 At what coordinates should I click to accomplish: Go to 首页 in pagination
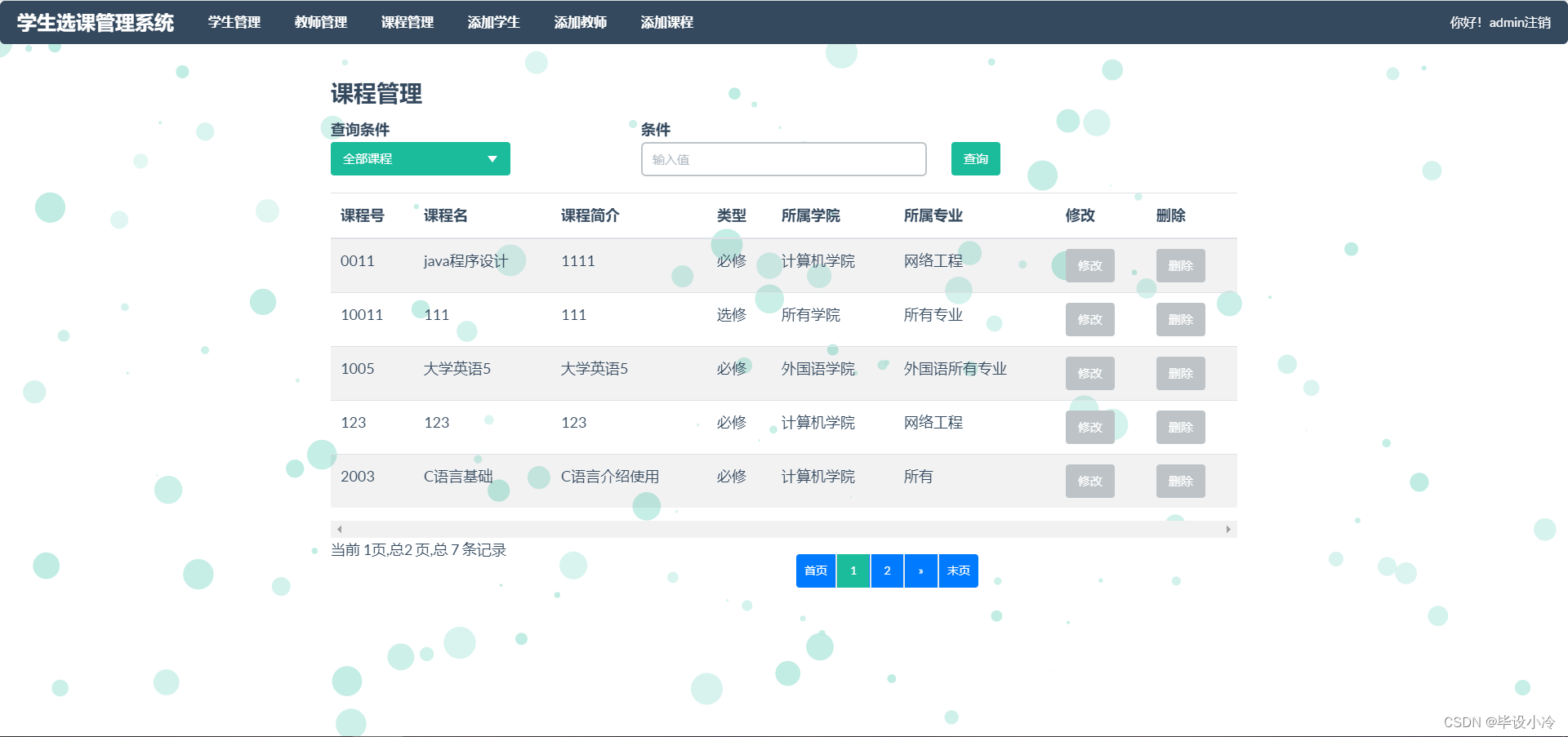pos(815,571)
